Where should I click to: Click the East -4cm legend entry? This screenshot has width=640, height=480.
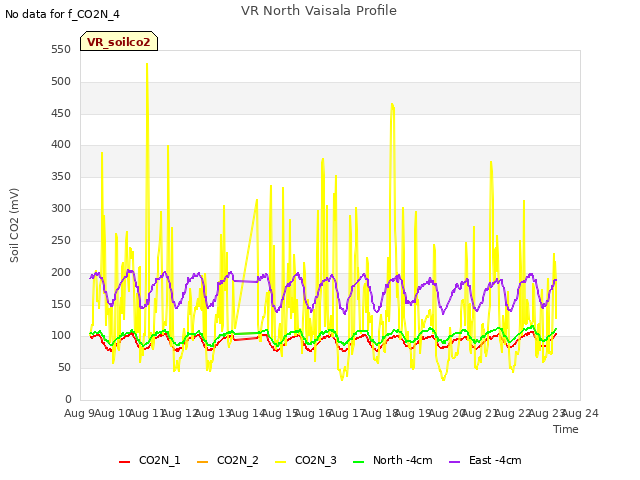pyautogui.click(x=485, y=461)
